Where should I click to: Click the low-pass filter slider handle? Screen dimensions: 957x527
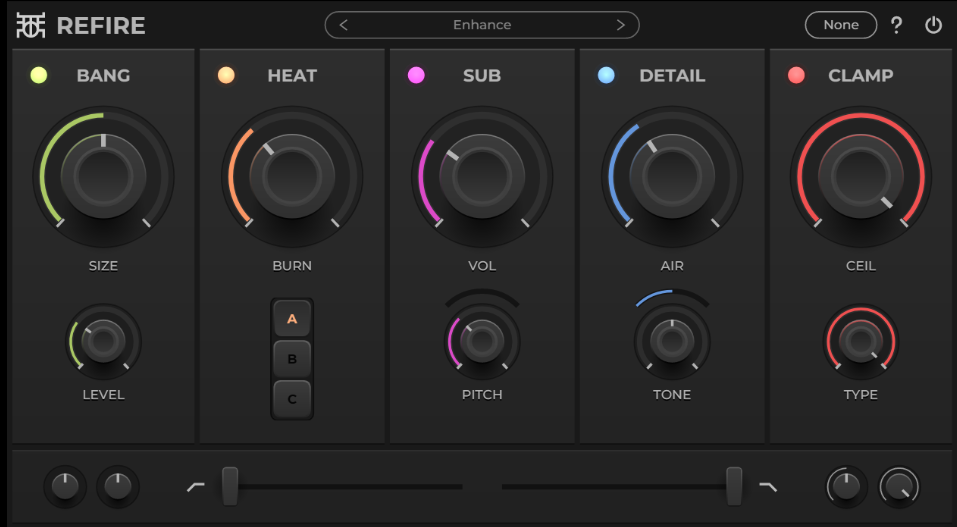[734, 486]
